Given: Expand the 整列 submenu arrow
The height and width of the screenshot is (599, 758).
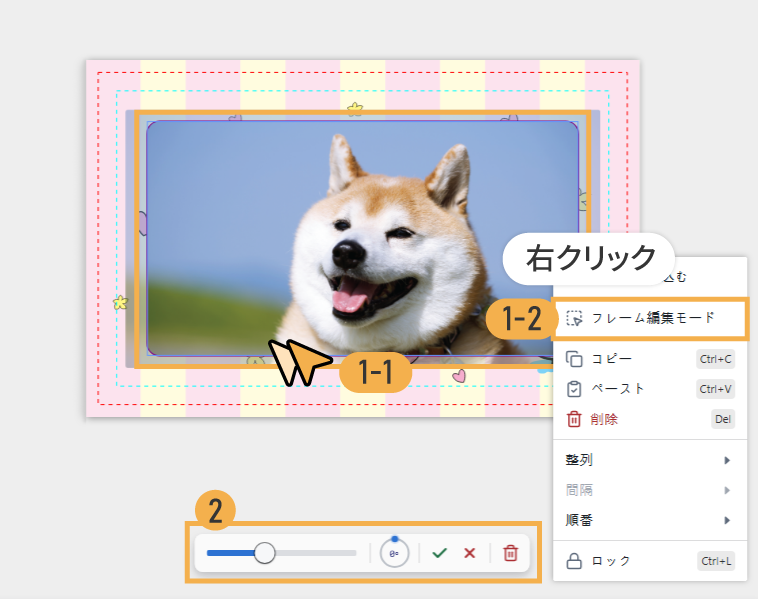Looking at the screenshot, I should click(727, 460).
